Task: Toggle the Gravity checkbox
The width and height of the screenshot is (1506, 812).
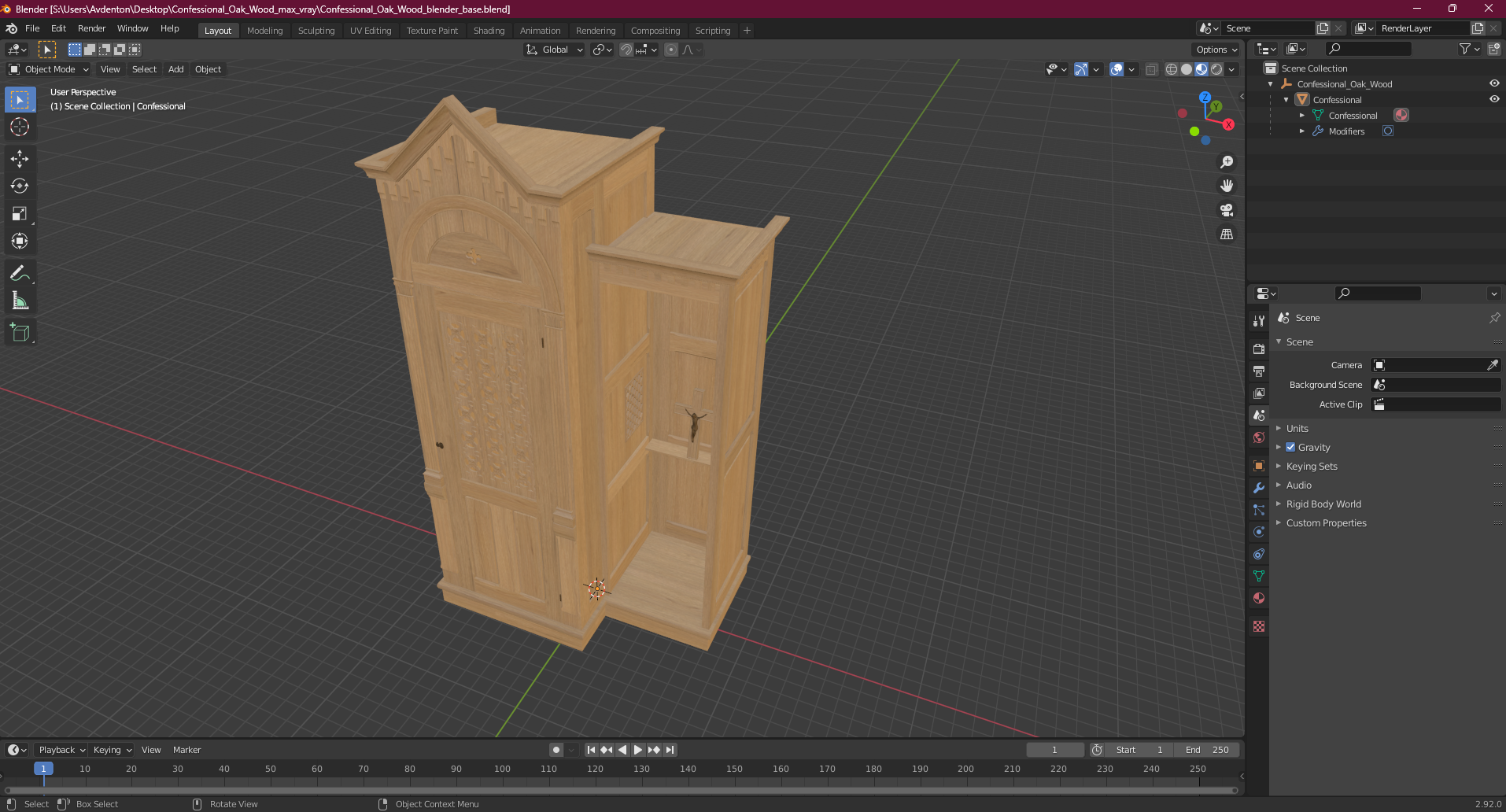Action: coord(1290,447)
